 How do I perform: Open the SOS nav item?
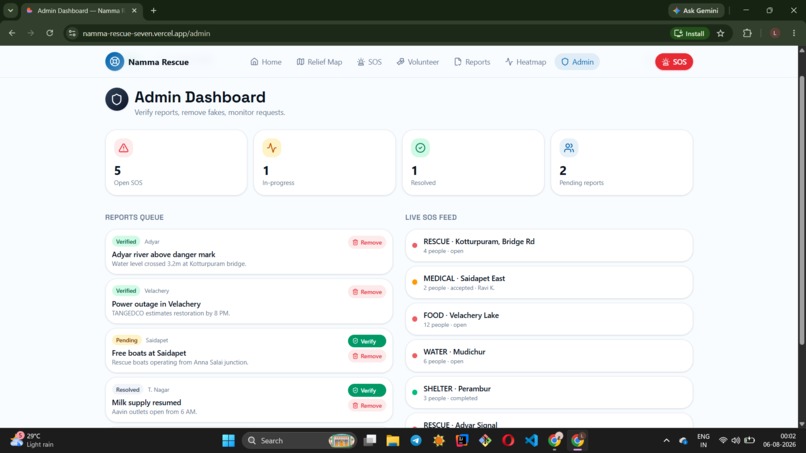click(369, 62)
